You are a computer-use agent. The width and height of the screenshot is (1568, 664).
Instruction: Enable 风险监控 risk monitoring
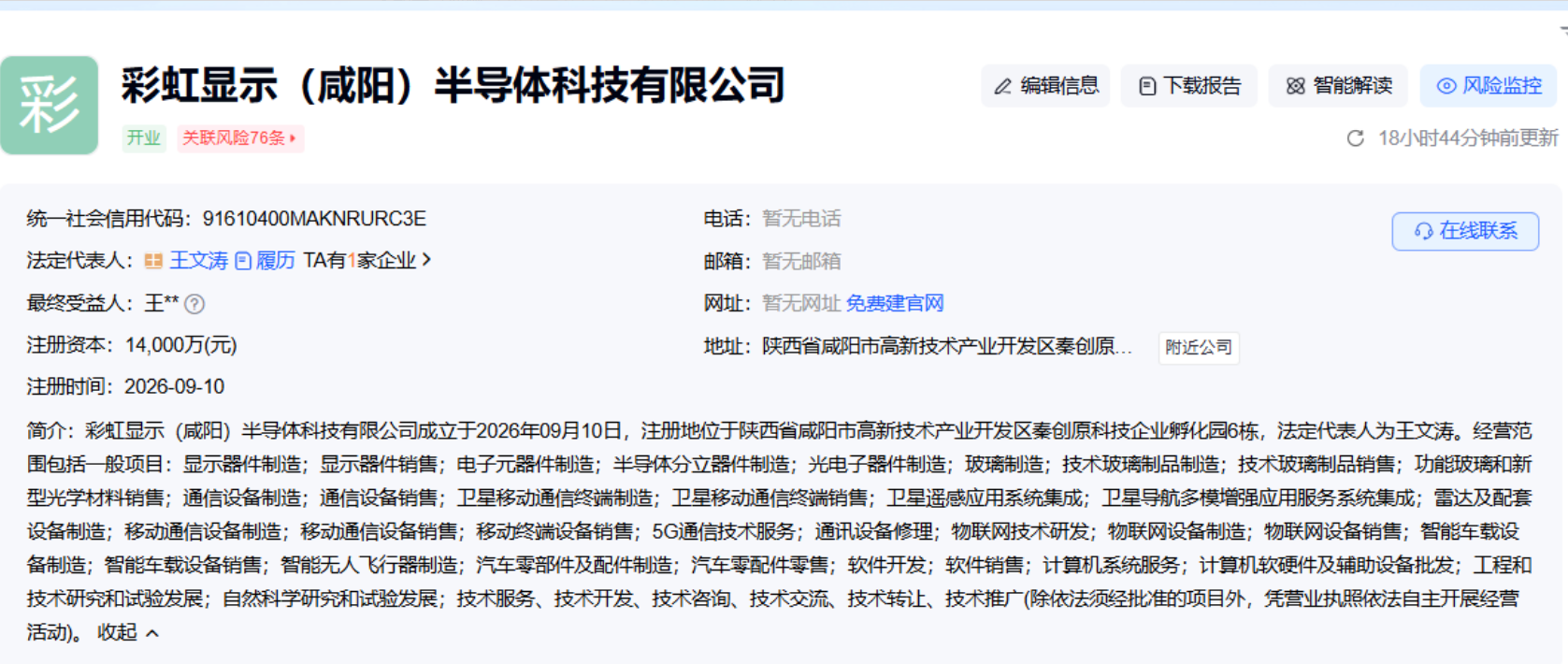(x=1489, y=86)
